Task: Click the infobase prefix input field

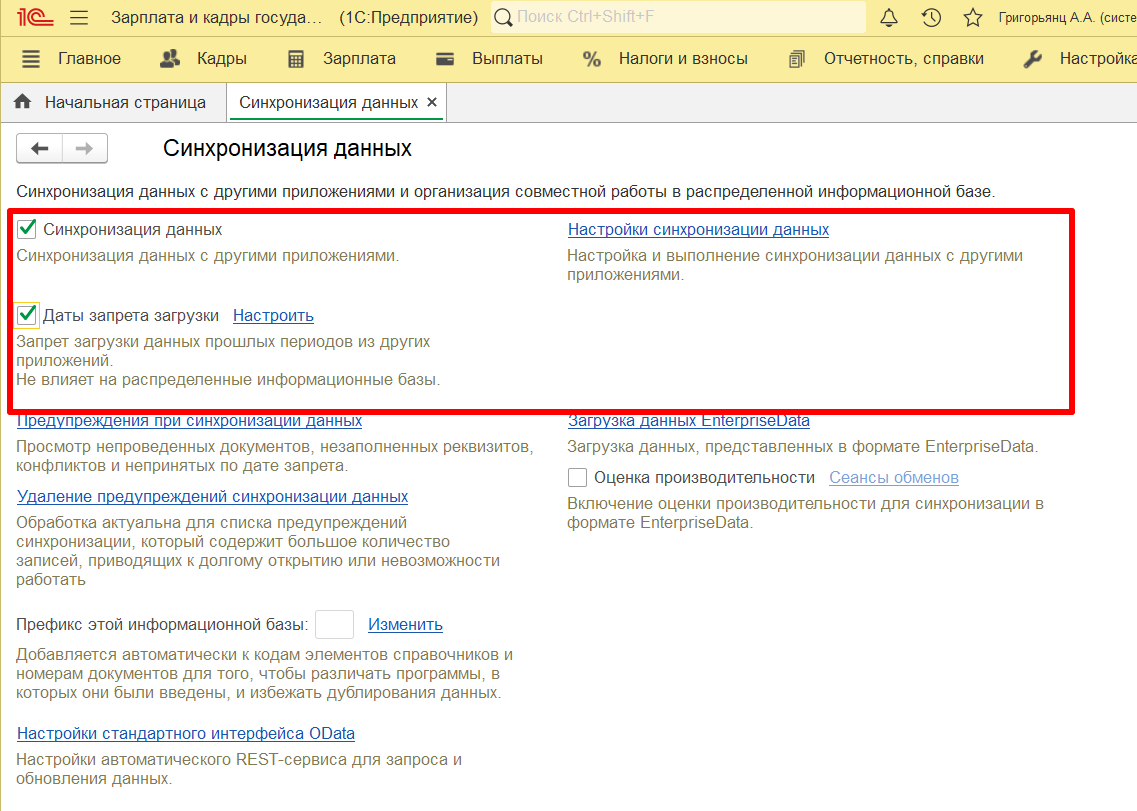Action: click(334, 624)
